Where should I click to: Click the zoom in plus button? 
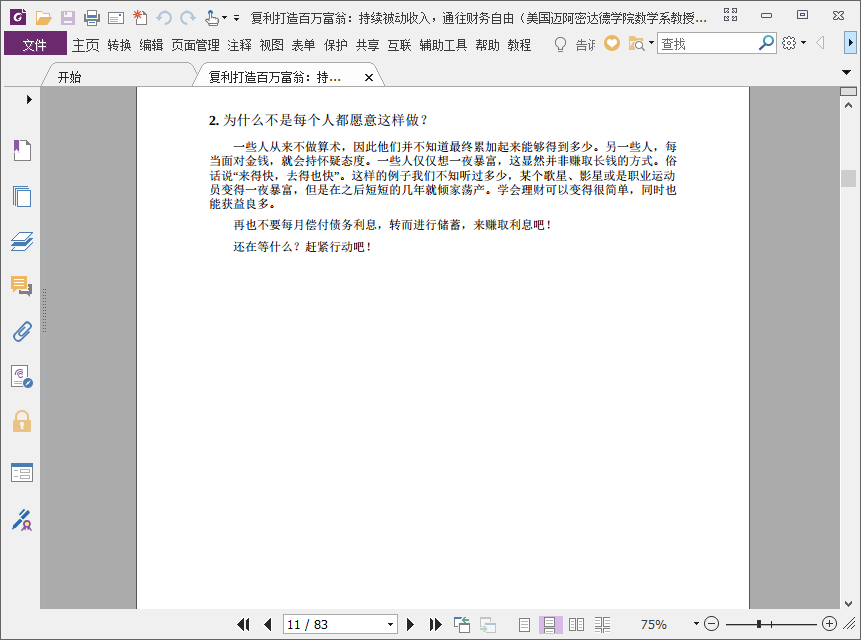(x=830, y=624)
